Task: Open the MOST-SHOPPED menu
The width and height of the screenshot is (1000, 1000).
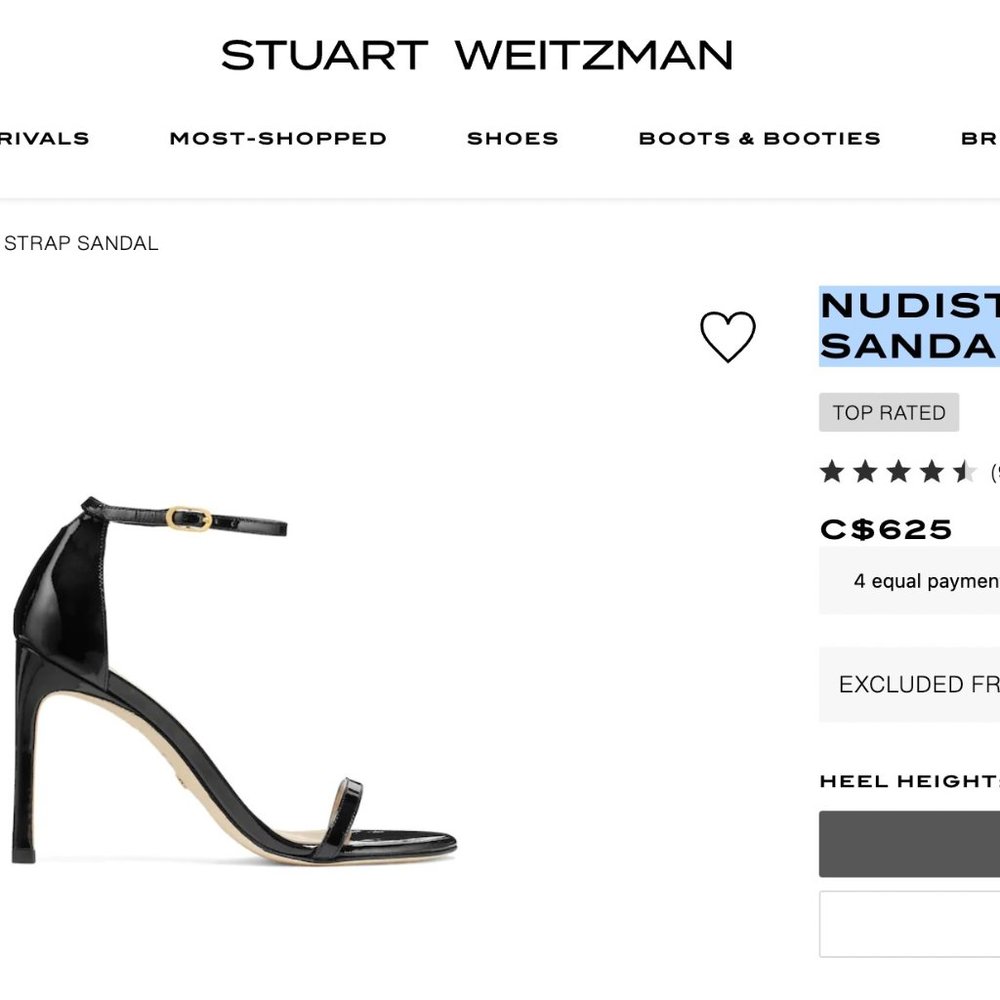Action: click(278, 137)
